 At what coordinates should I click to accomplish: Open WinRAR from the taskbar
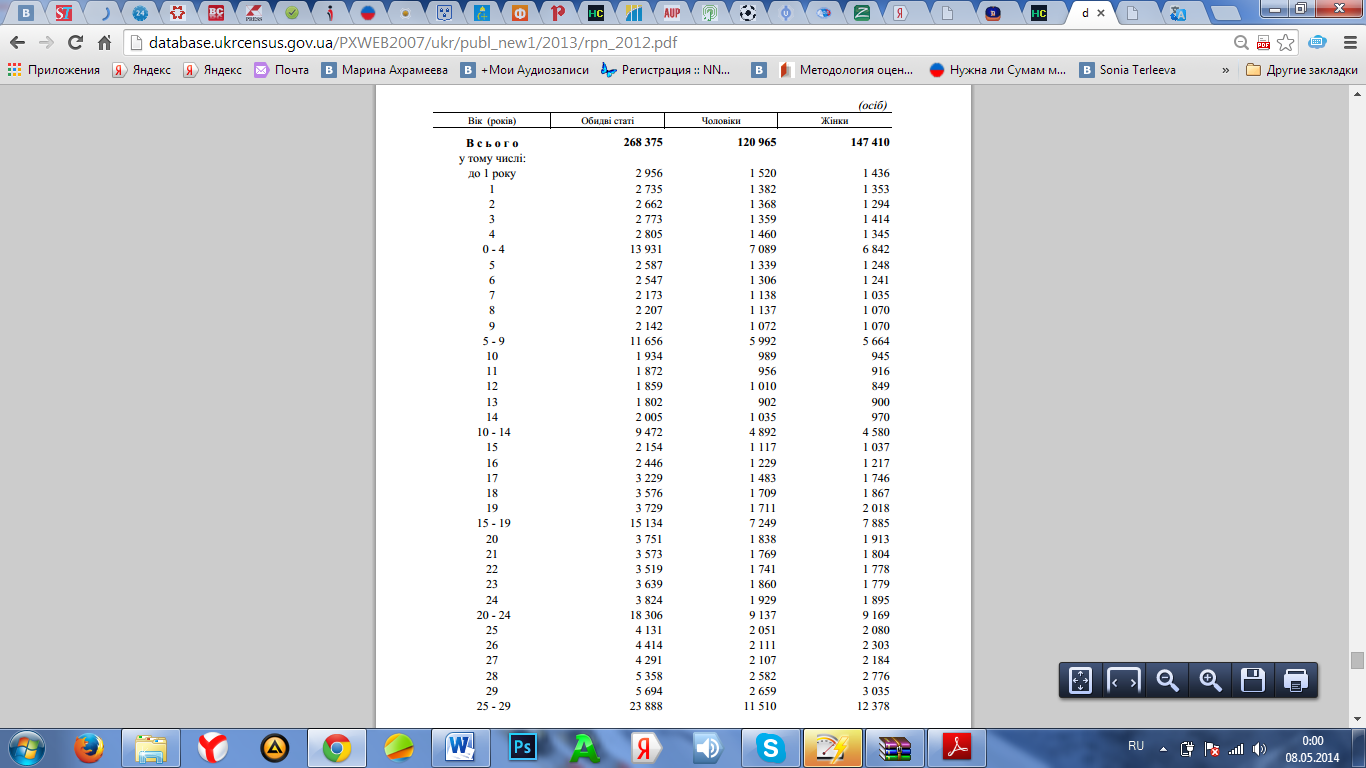coord(894,747)
